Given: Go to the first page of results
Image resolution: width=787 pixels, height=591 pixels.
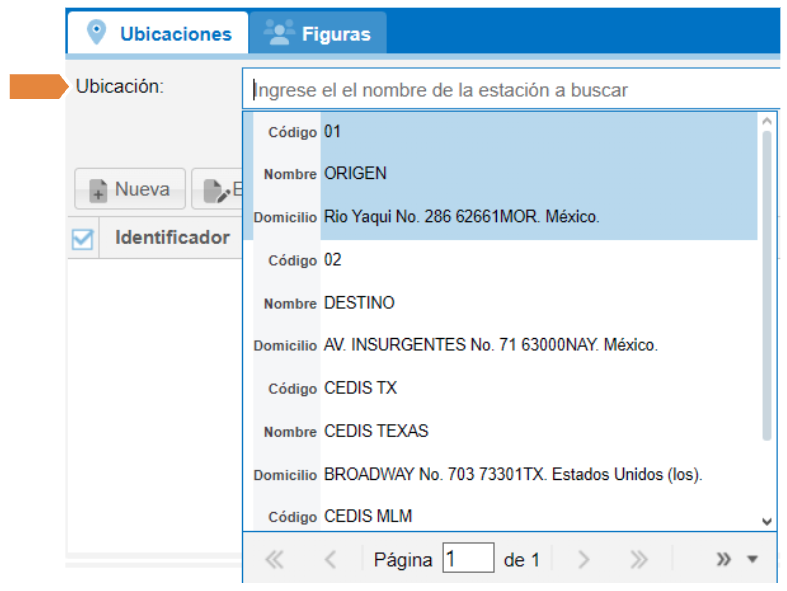Looking at the screenshot, I should click(x=273, y=560).
